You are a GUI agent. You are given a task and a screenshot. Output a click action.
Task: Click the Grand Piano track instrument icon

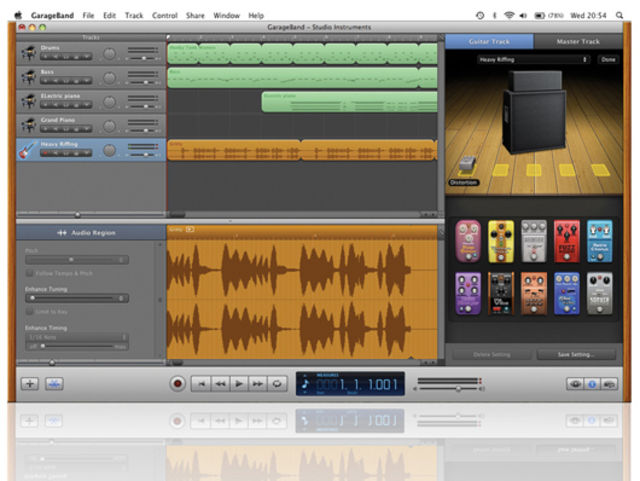(x=29, y=125)
